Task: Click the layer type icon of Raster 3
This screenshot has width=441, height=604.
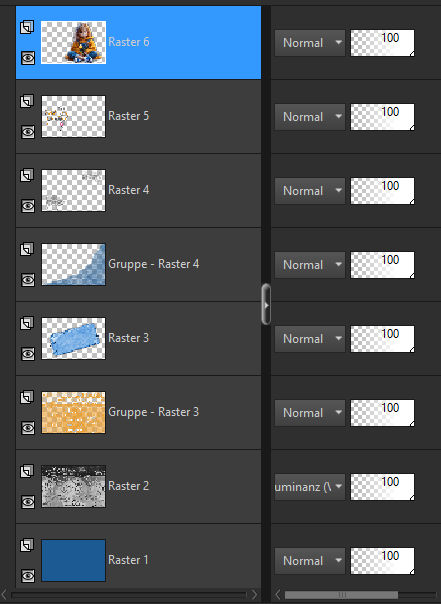Action: point(27,323)
